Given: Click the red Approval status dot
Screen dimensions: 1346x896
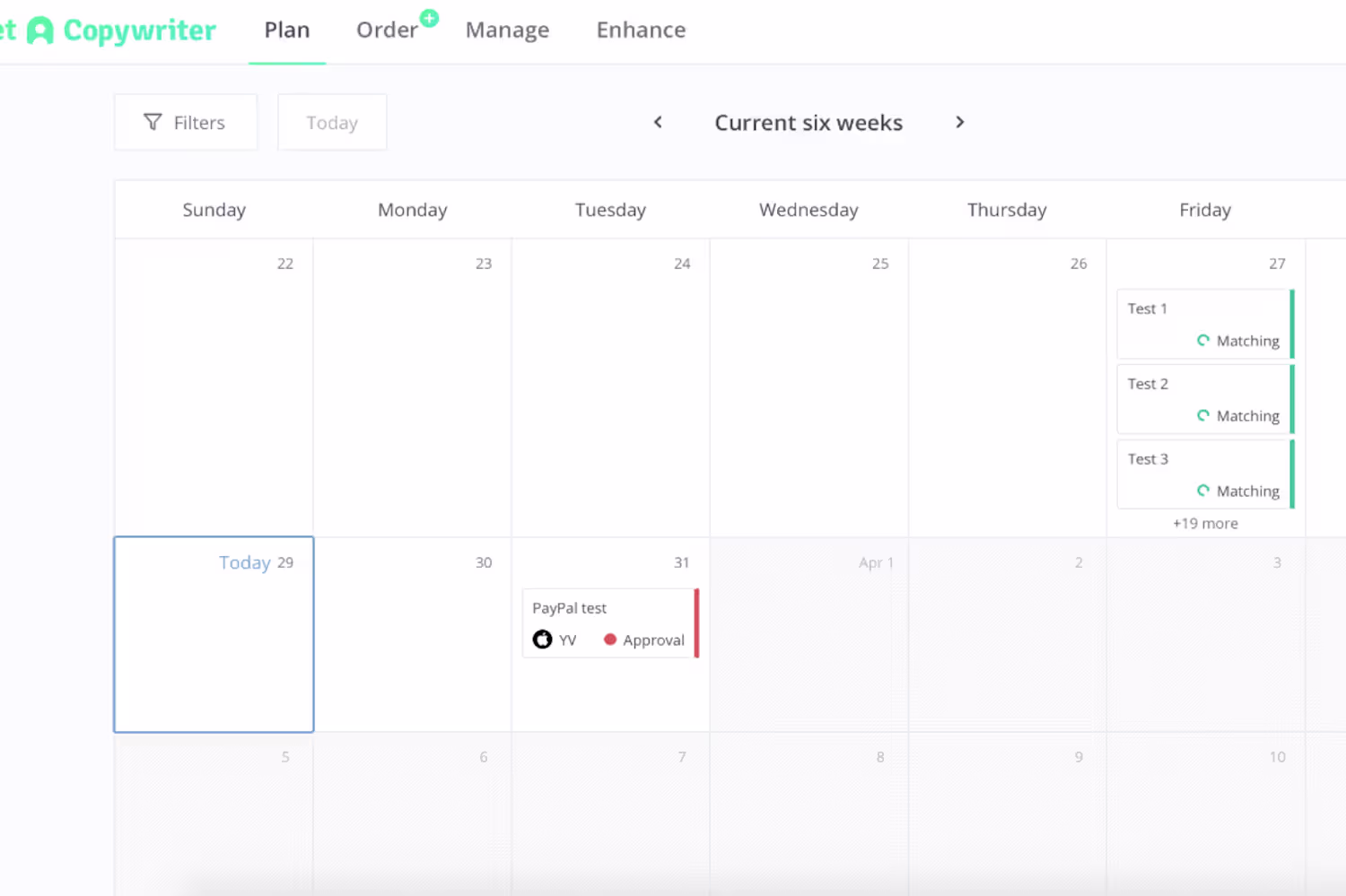Looking at the screenshot, I should pyautogui.click(x=610, y=639).
